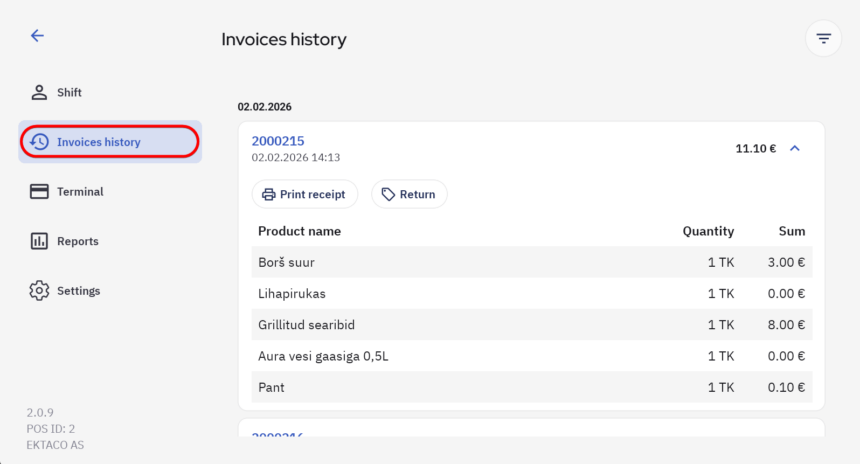
Task: Click the Shift person icon
Action: (39, 93)
